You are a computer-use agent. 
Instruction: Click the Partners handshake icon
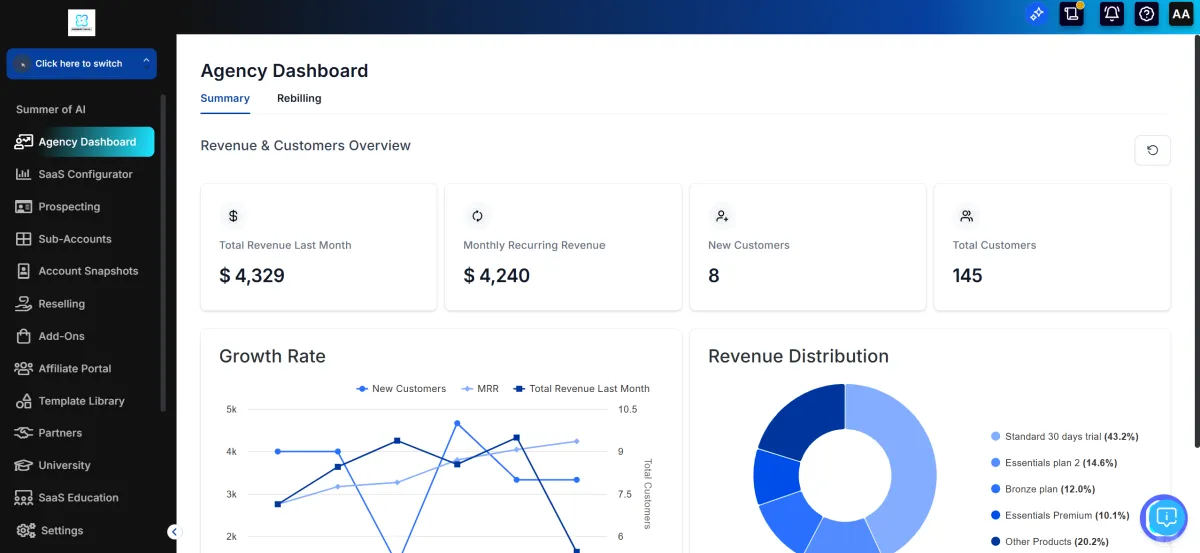click(24, 433)
